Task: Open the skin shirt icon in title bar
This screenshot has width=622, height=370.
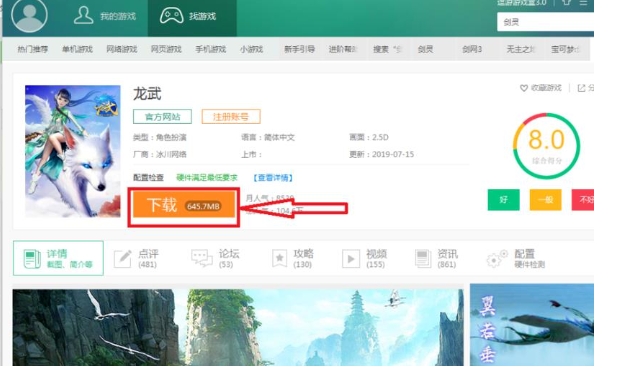Action: 566,2
